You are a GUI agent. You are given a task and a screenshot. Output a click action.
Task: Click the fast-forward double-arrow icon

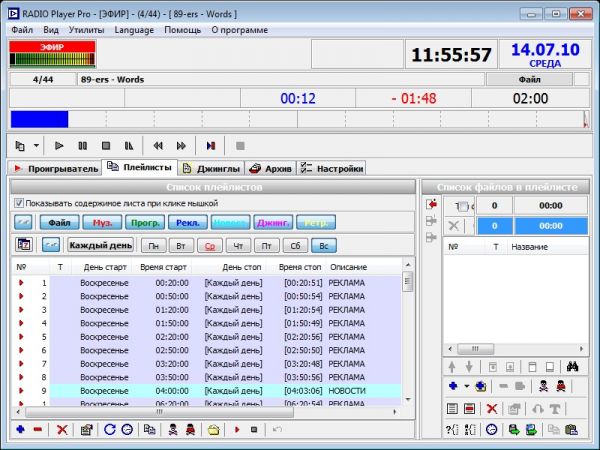[x=181, y=145]
